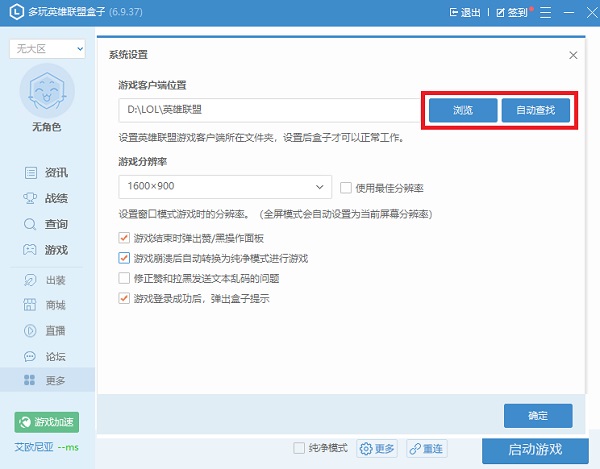Click the 重连 reconnect link icon

pos(415,449)
